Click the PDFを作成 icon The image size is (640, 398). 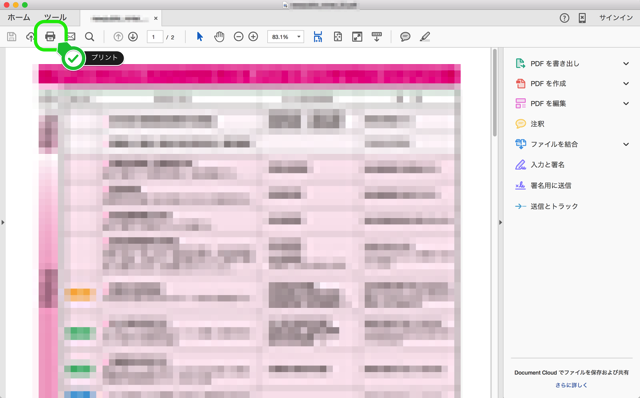[520, 83]
